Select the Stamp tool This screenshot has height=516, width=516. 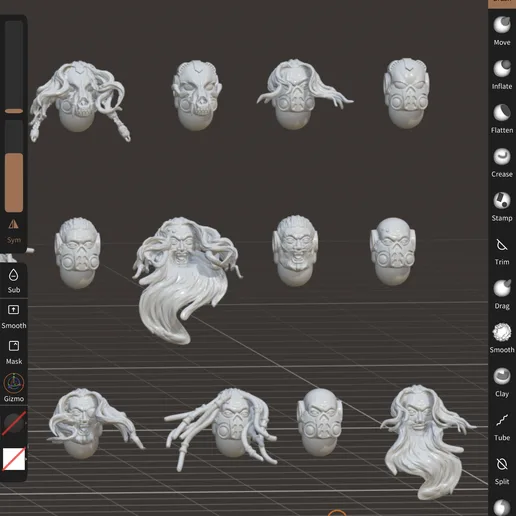(x=502, y=207)
